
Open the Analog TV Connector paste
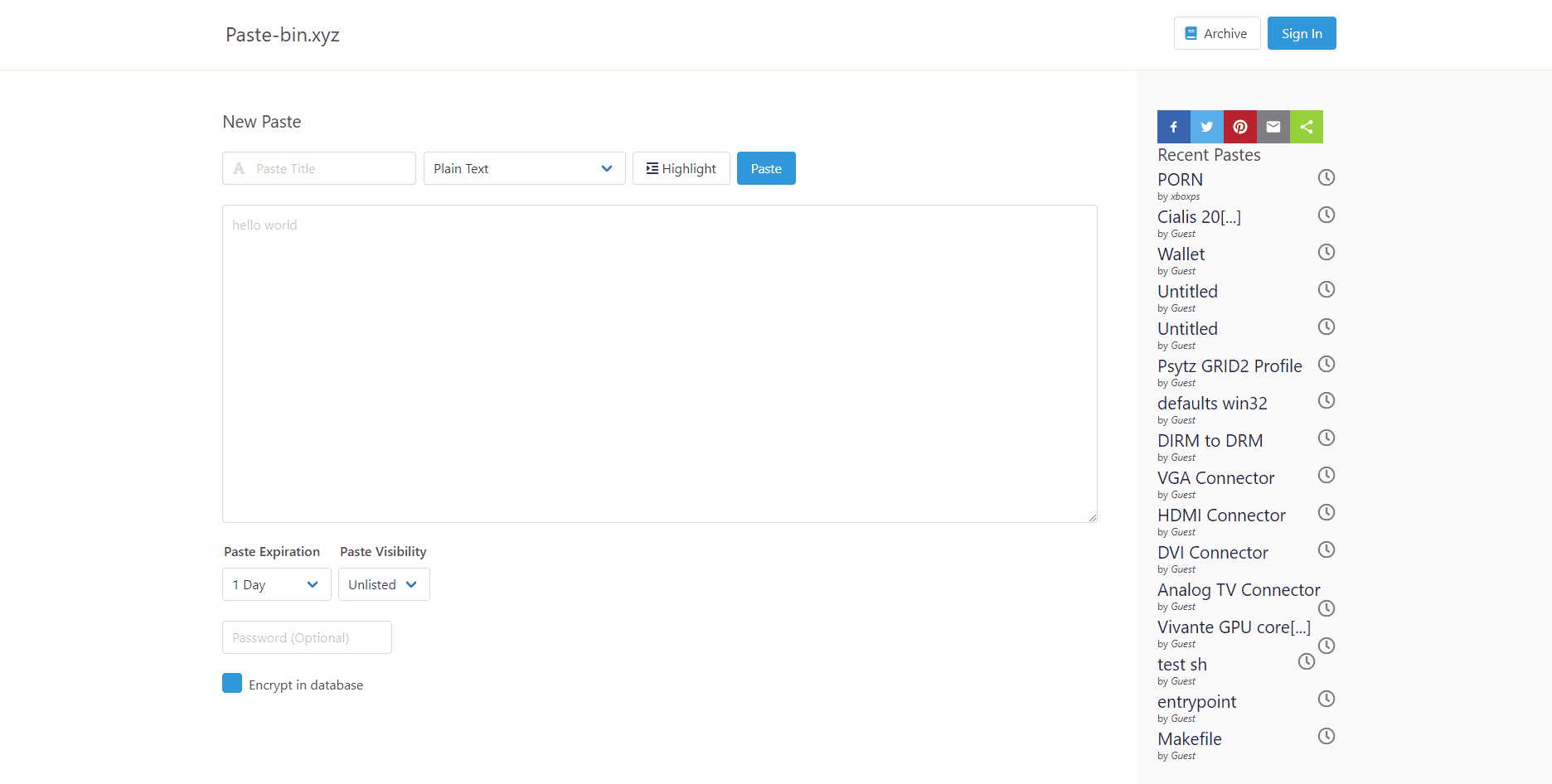(x=1239, y=590)
